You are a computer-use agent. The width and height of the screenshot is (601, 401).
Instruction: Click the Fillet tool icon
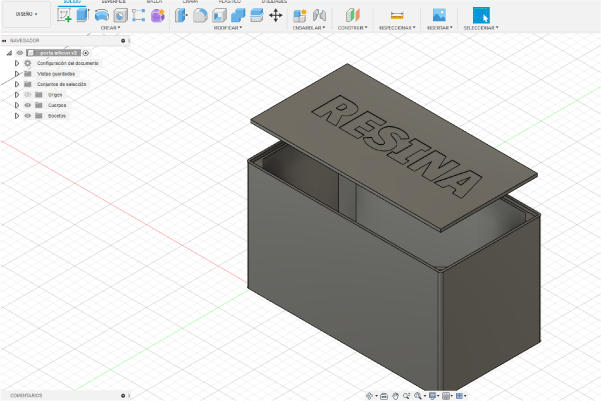200,15
